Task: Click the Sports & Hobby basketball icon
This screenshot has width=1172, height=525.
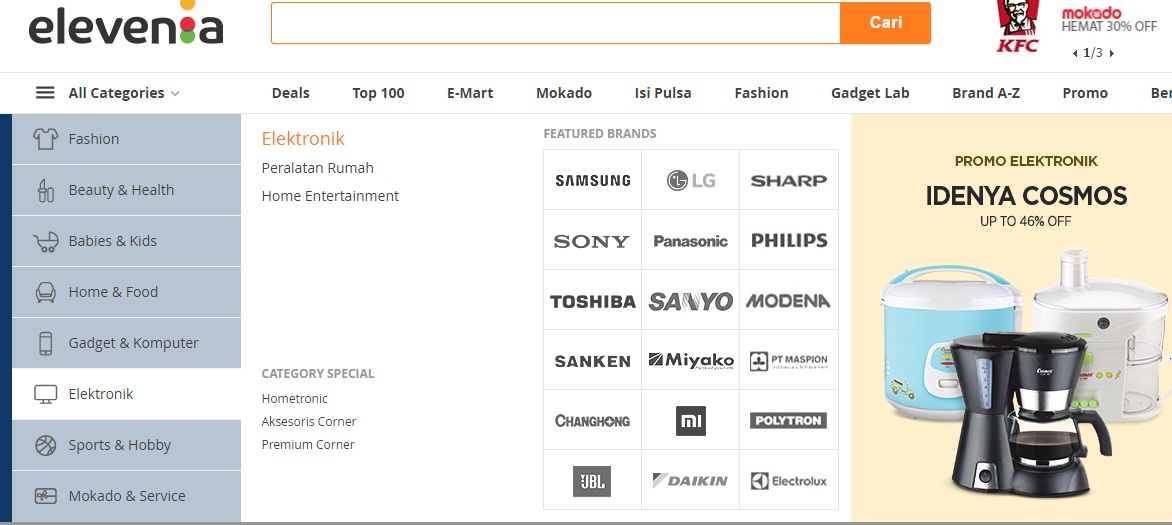Action: tap(46, 445)
